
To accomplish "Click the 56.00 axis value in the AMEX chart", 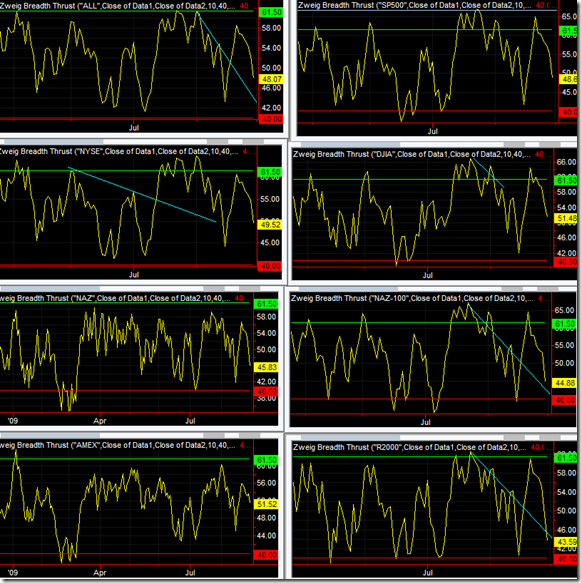I will pos(266,483).
